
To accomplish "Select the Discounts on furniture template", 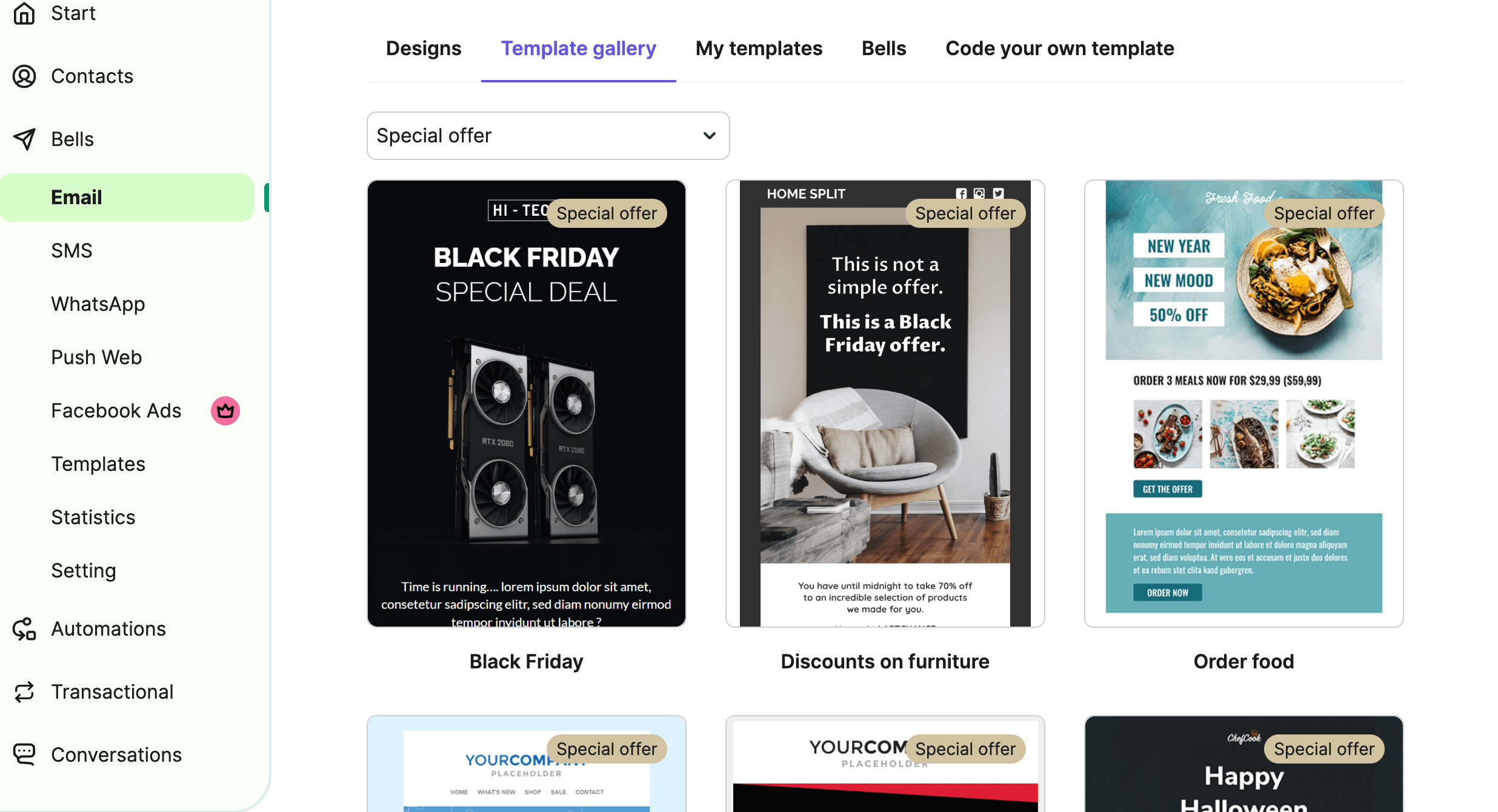I will pyautogui.click(x=885, y=404).
